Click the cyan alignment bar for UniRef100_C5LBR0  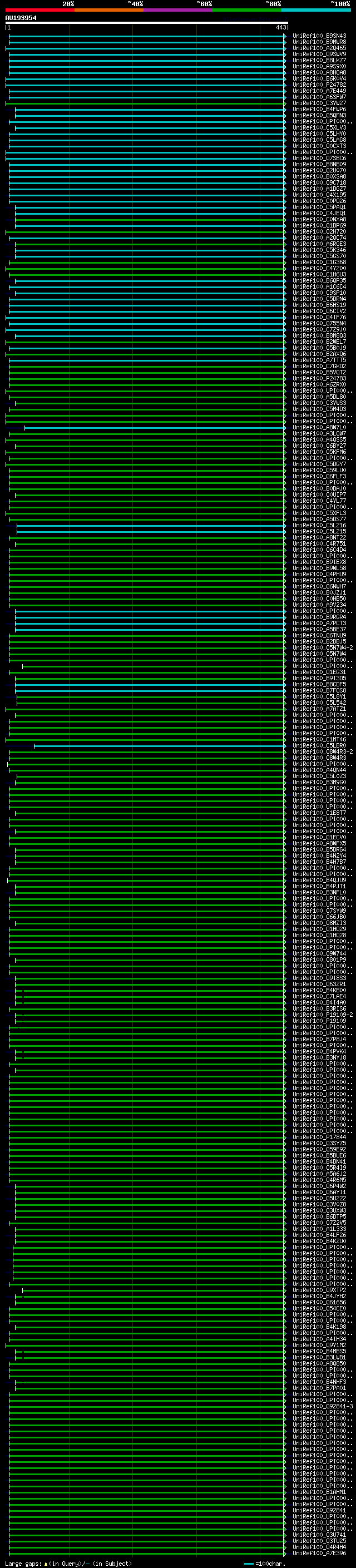pyautogui.click(x=160, y=746)
